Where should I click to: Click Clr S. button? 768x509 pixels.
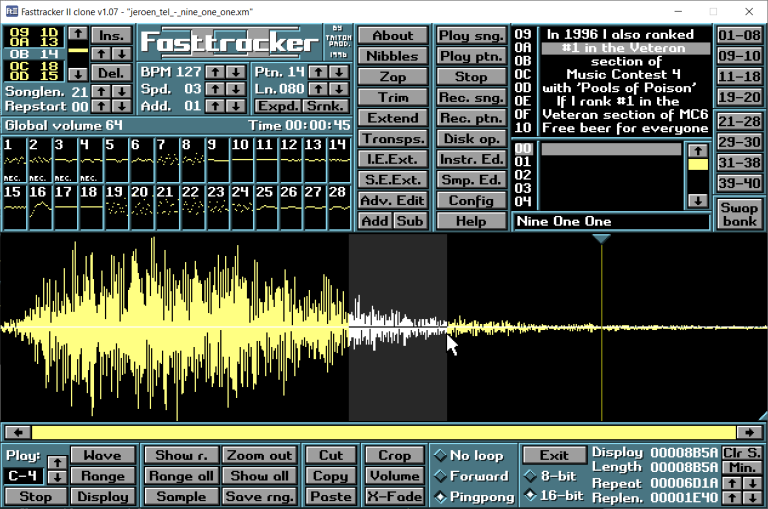pos(742,453)
